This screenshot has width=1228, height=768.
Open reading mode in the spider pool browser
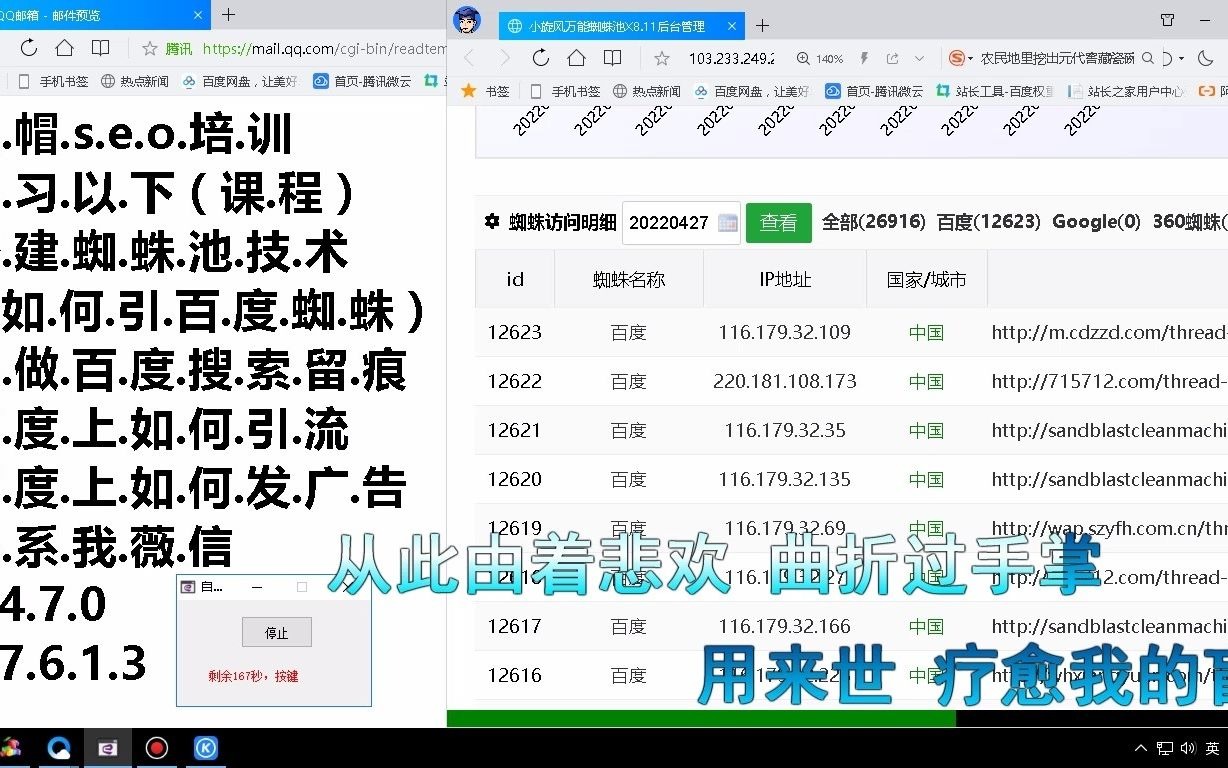(x=612, y=58)
